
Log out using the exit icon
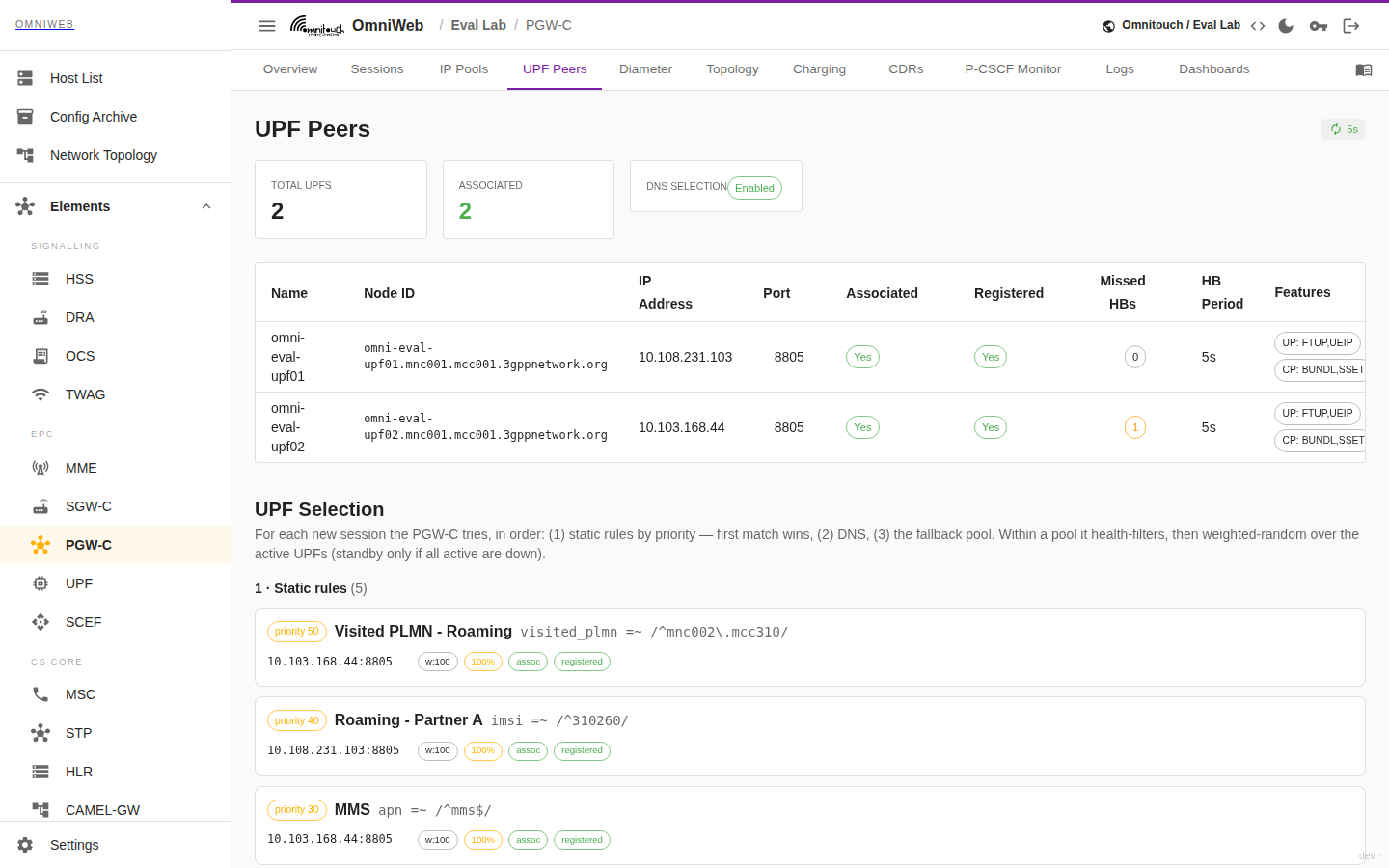[x=1351, y=26]
